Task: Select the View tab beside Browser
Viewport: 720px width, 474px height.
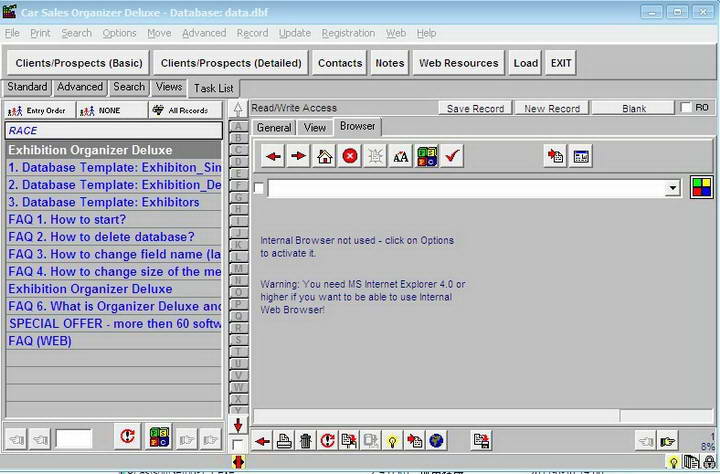Action: 315,128
